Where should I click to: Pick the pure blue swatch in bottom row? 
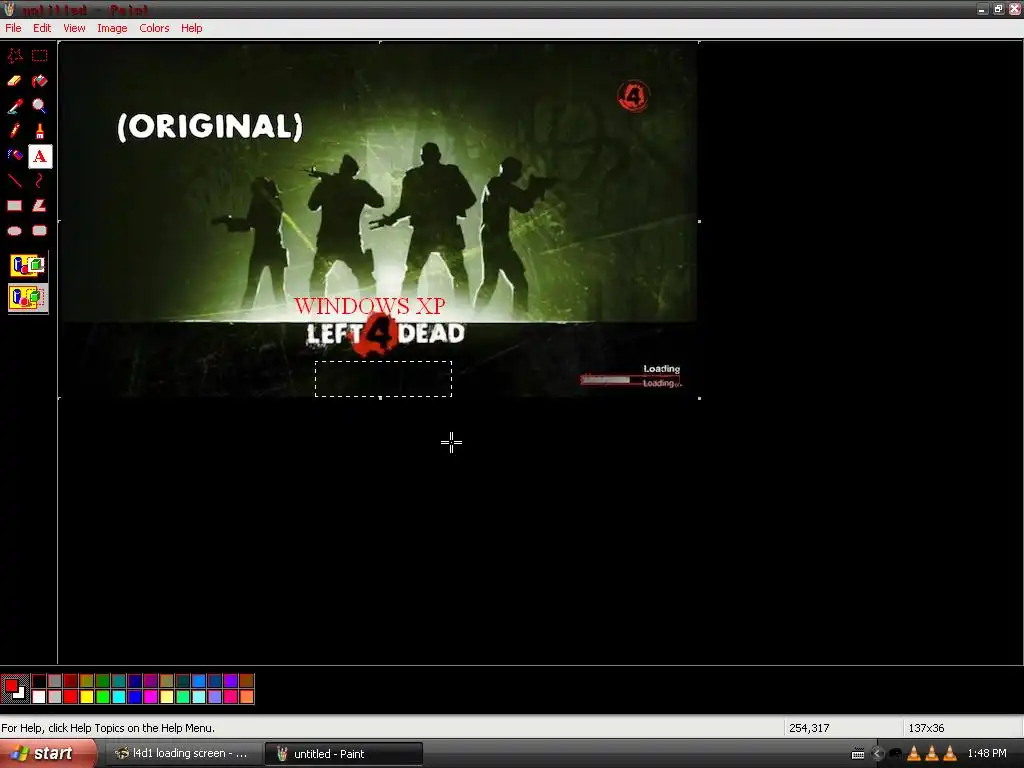coord(135,697)
